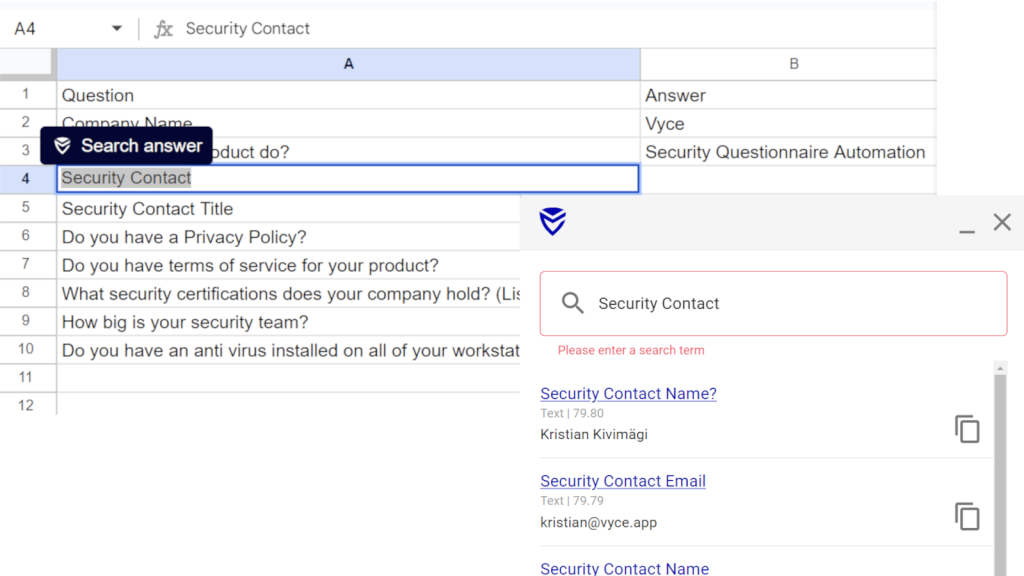Select column B header
Image resolution: width=1024 pixels, height=576 pixels.
788,64
